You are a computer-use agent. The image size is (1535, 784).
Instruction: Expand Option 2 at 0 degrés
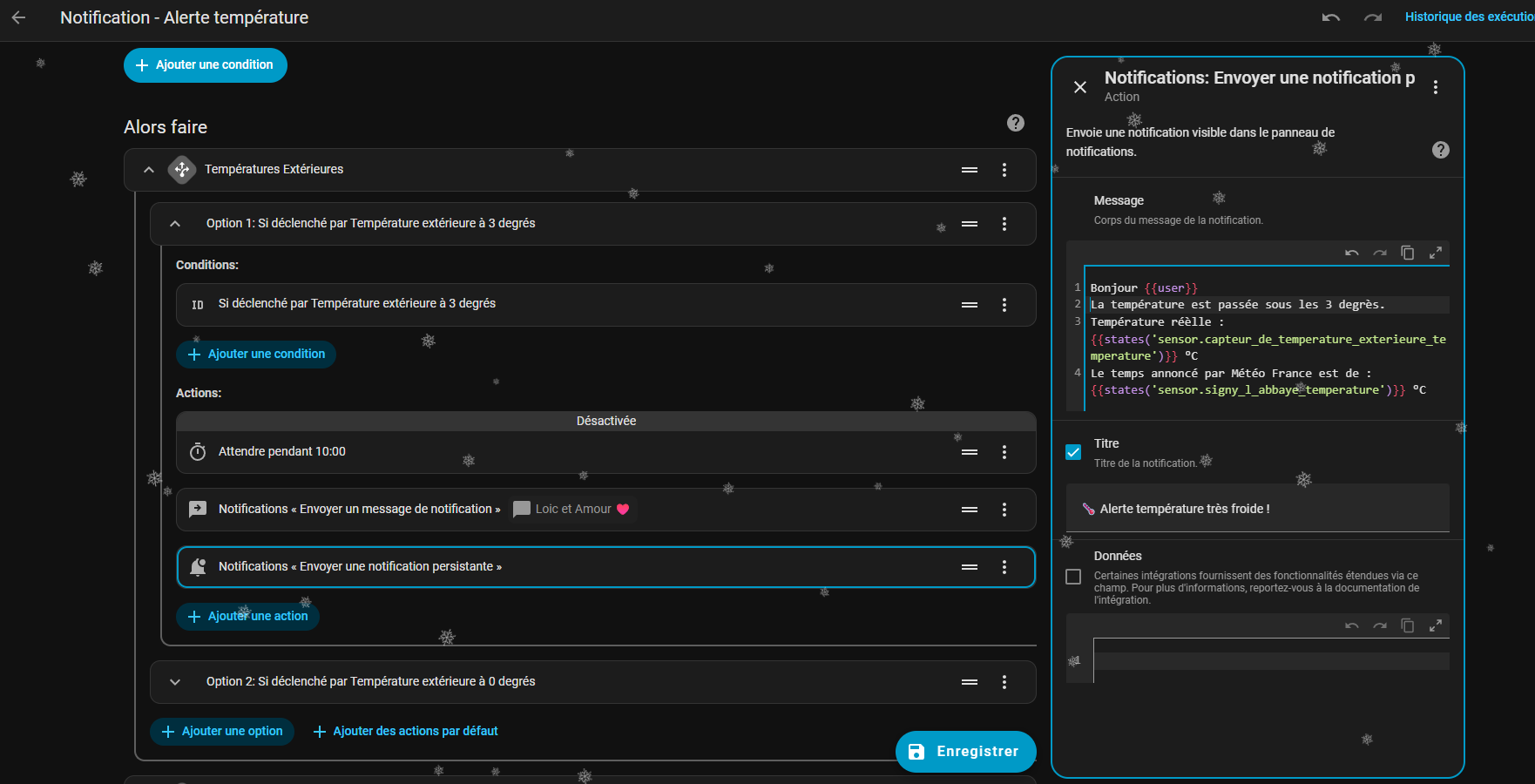tap(175, 682)
